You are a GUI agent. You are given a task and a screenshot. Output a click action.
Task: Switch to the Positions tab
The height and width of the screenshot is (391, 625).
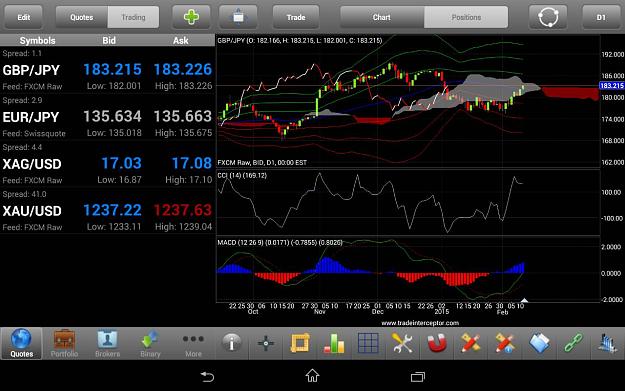(x=466, y=17)
